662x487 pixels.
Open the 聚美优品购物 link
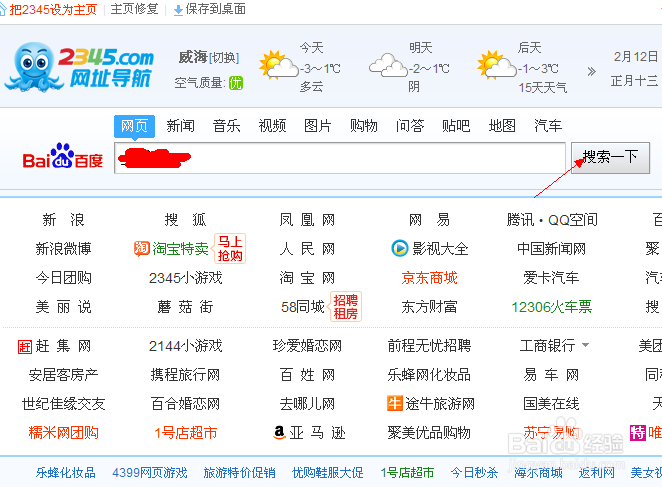click(429, 433)
